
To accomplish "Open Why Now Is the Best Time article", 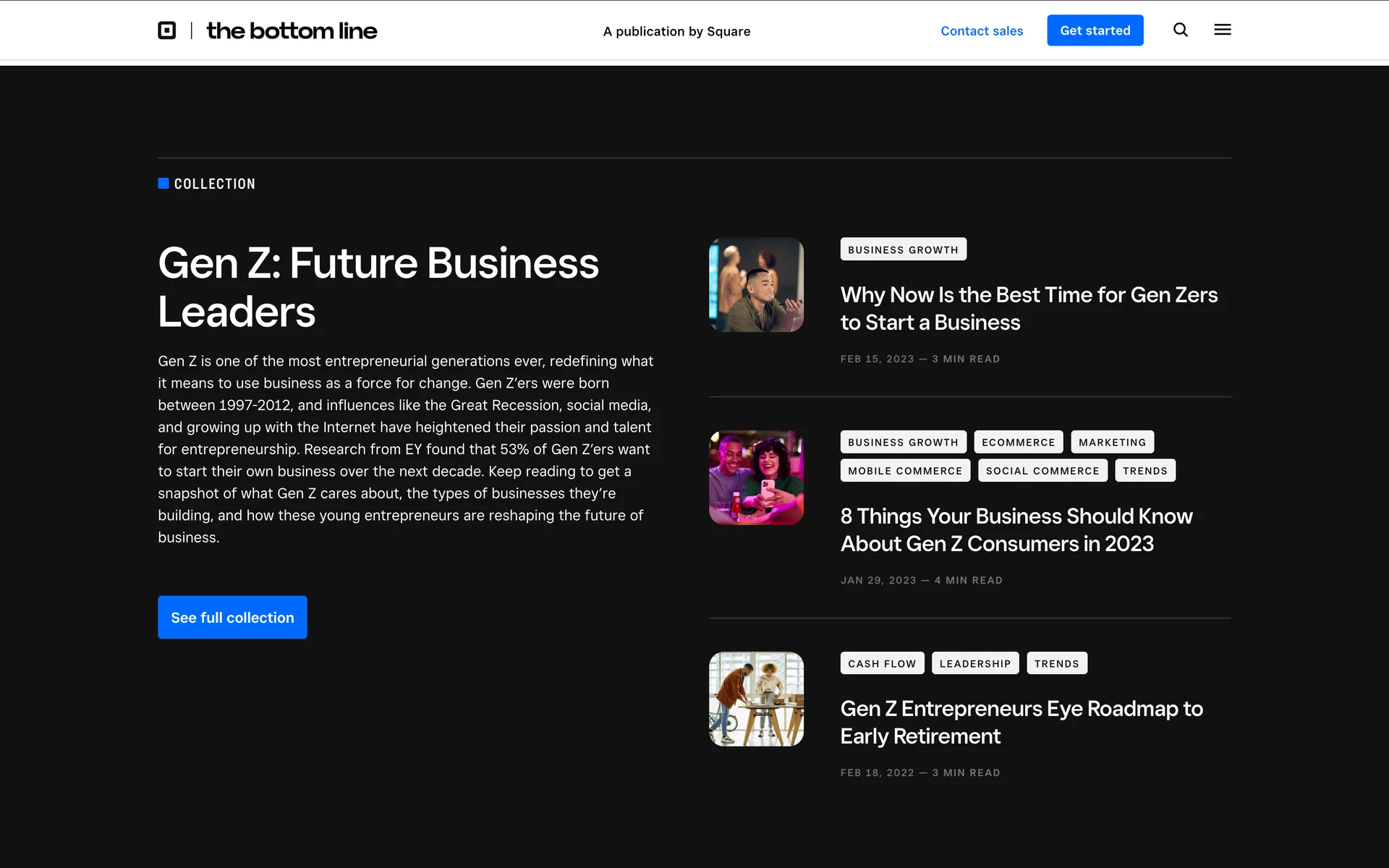I will coord(1028,308).
